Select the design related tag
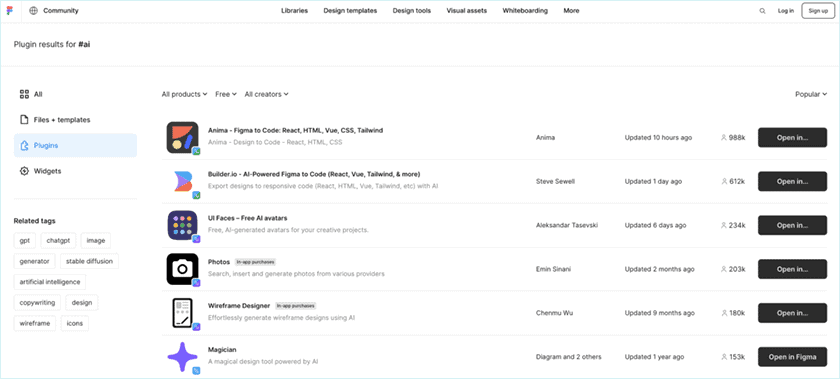 82,302
